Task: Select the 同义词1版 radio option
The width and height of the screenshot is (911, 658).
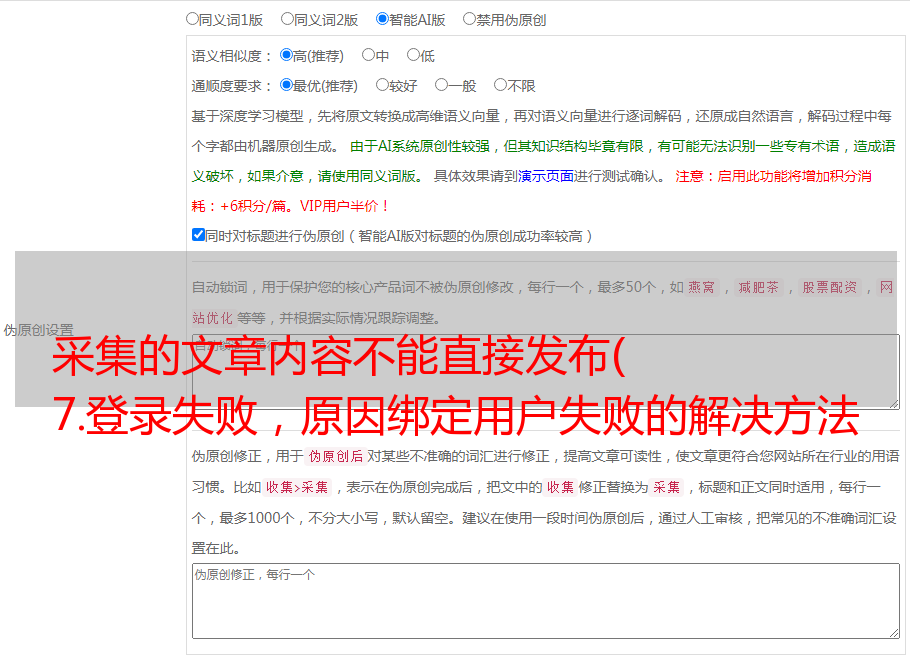Action: point(192,19)
